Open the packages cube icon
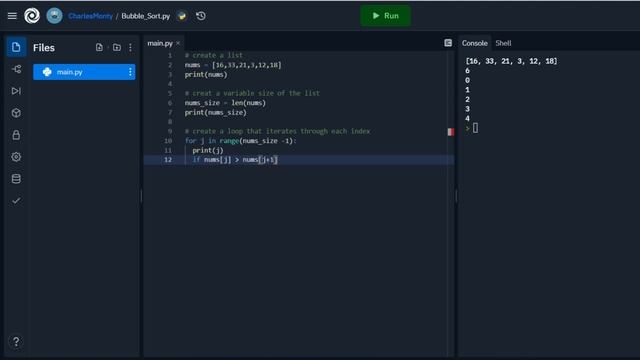 pyautogui.click(x=16, y=113)
